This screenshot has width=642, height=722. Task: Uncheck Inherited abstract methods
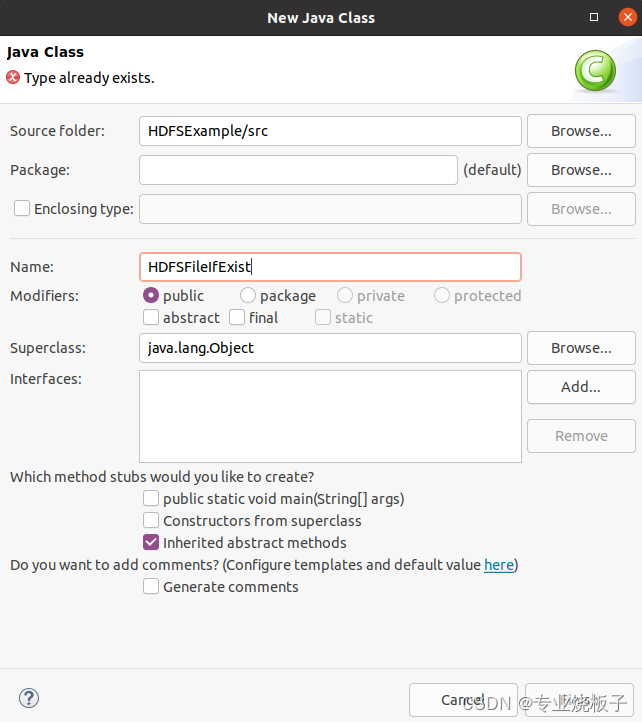151,543
